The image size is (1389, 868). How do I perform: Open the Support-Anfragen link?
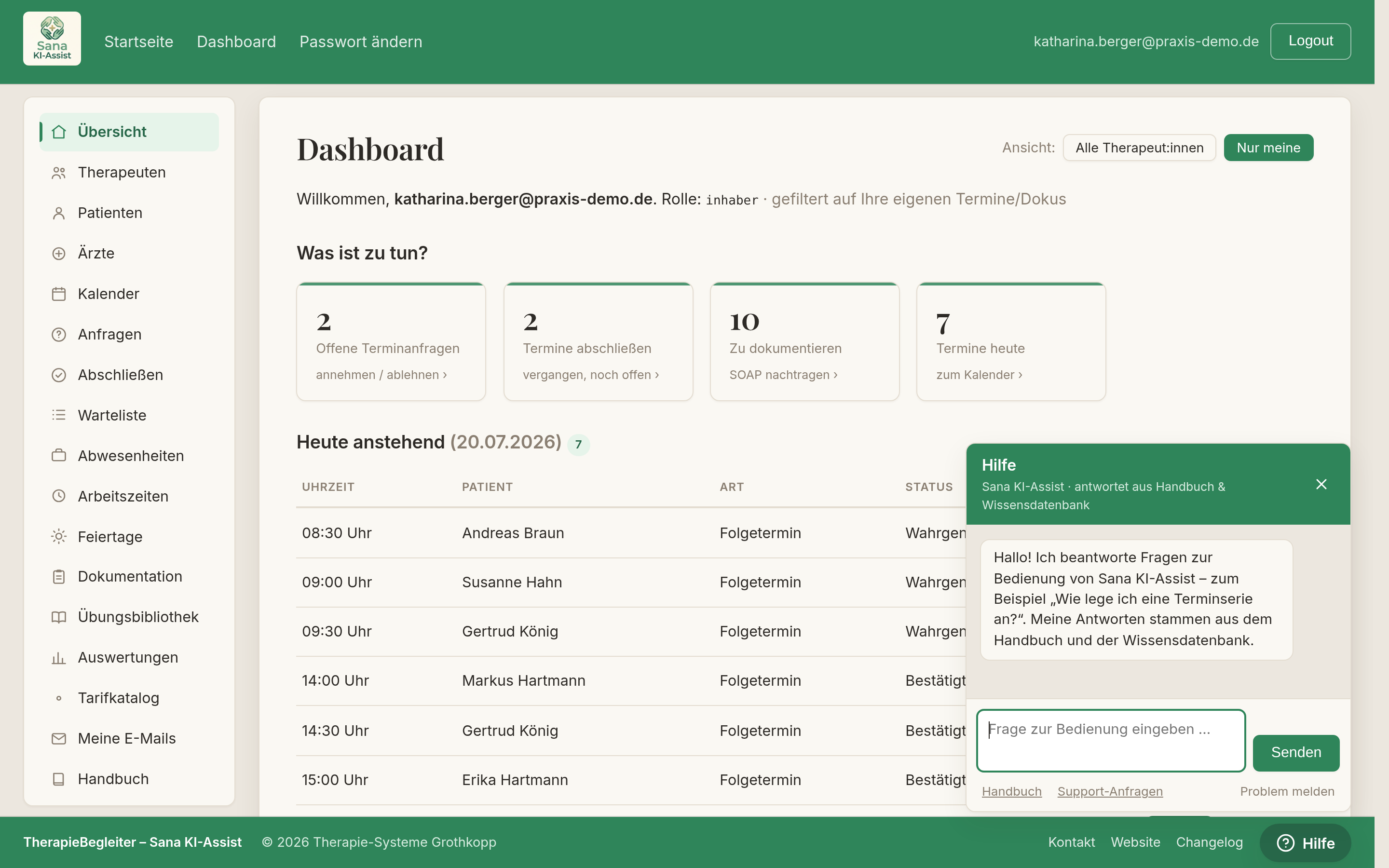[x=1109, y=791]
